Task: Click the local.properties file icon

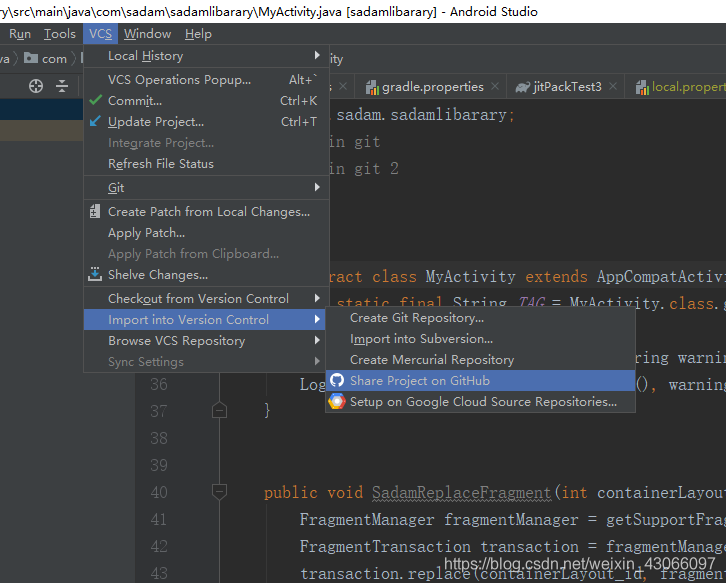Action: click(x=642, y=87)
